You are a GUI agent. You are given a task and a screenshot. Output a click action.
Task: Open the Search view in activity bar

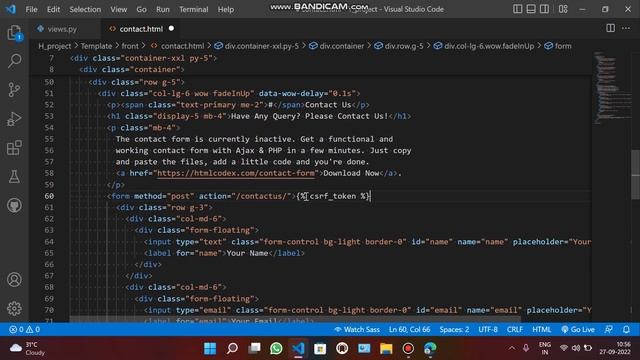click(14, 61)
